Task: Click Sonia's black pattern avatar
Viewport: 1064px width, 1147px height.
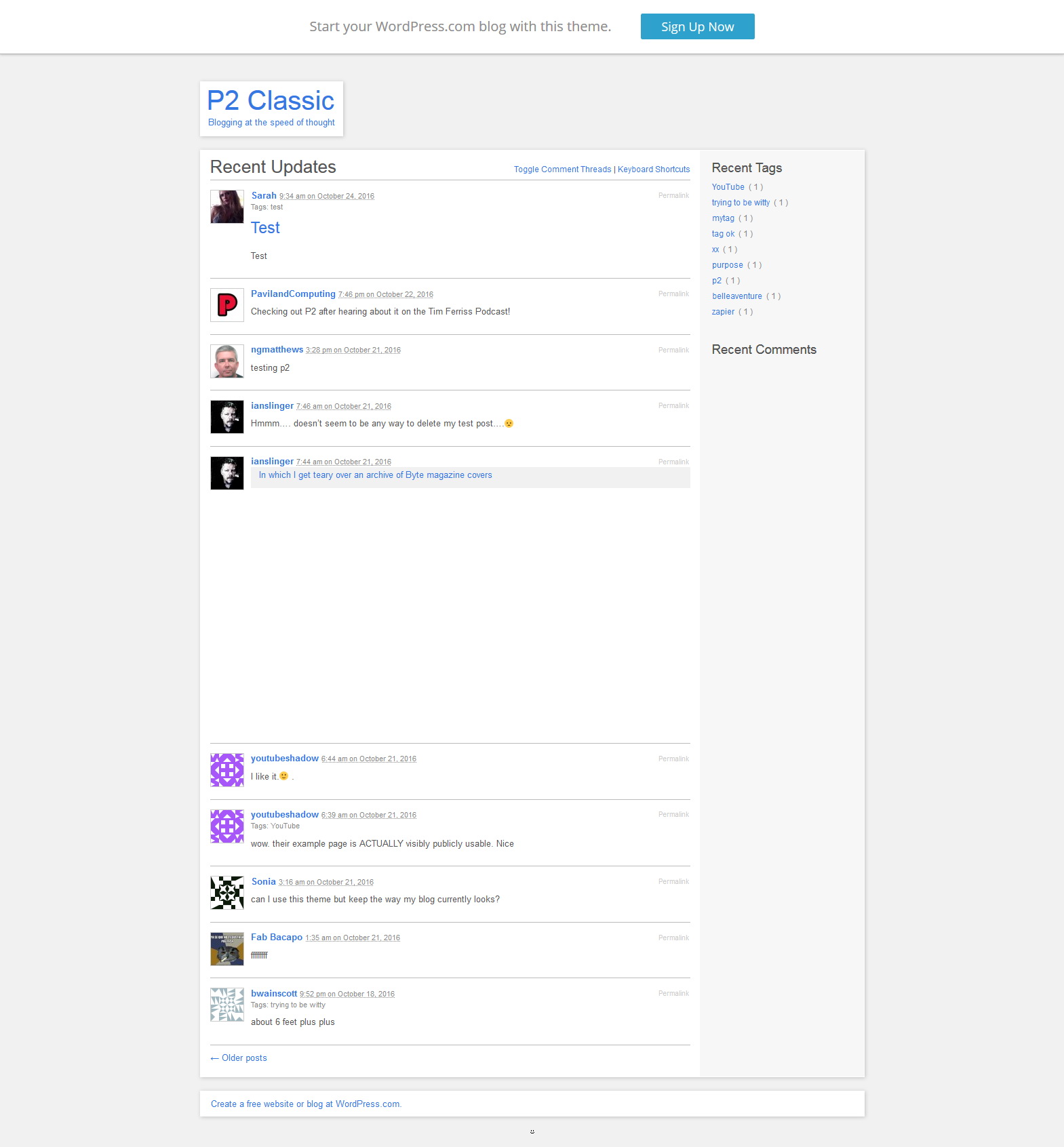Action: [227, 893]
